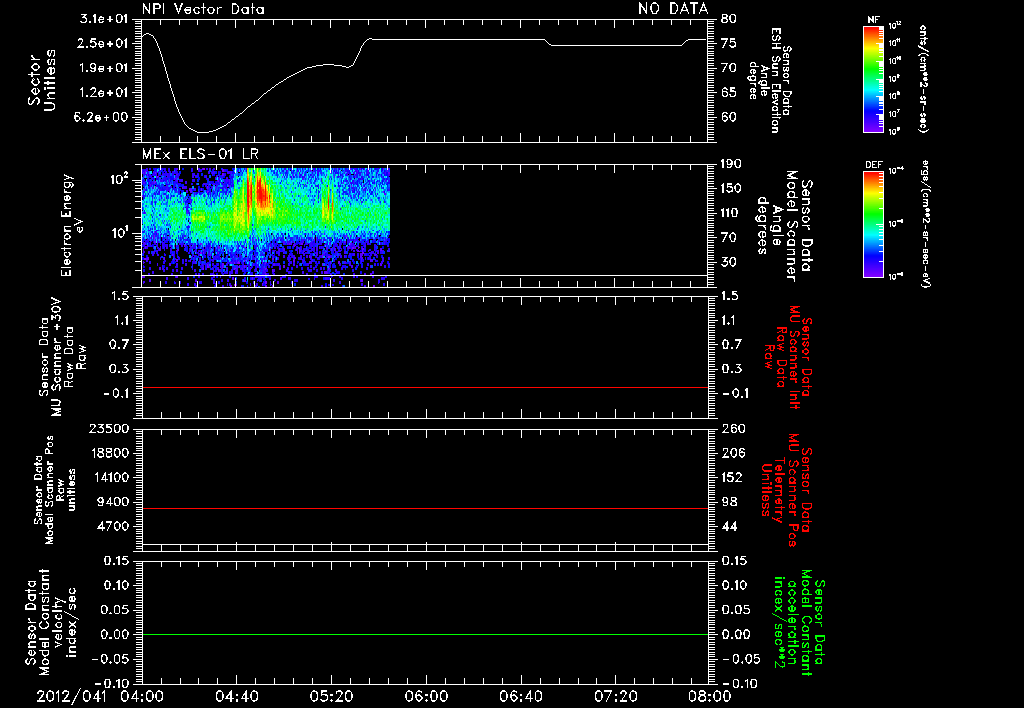
Task: Click the '260' telemetry tick label
Action: [x=732, y=429]
